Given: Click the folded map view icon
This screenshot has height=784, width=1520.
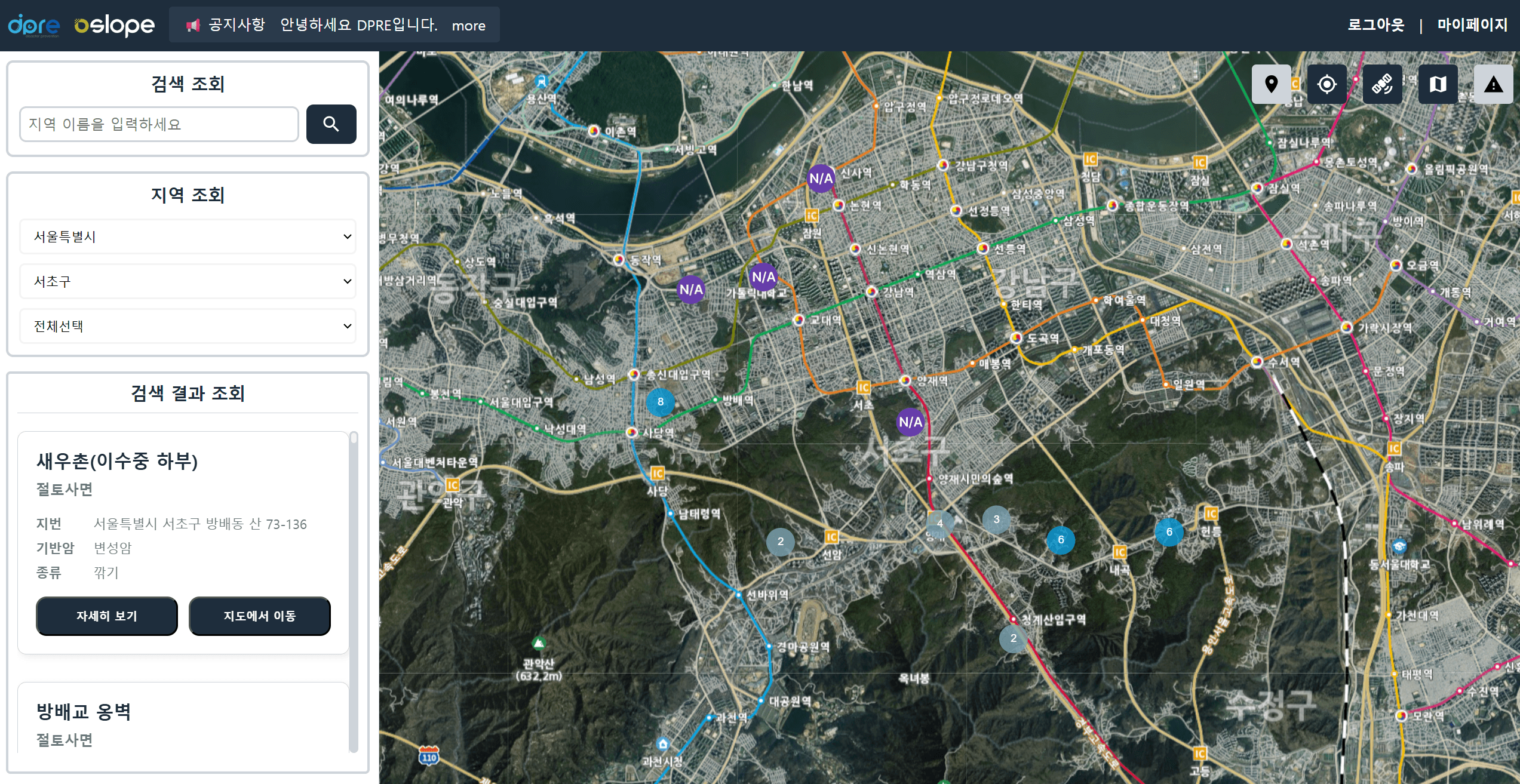Looking at the screenshot, I should click(x=1438, y=84).
